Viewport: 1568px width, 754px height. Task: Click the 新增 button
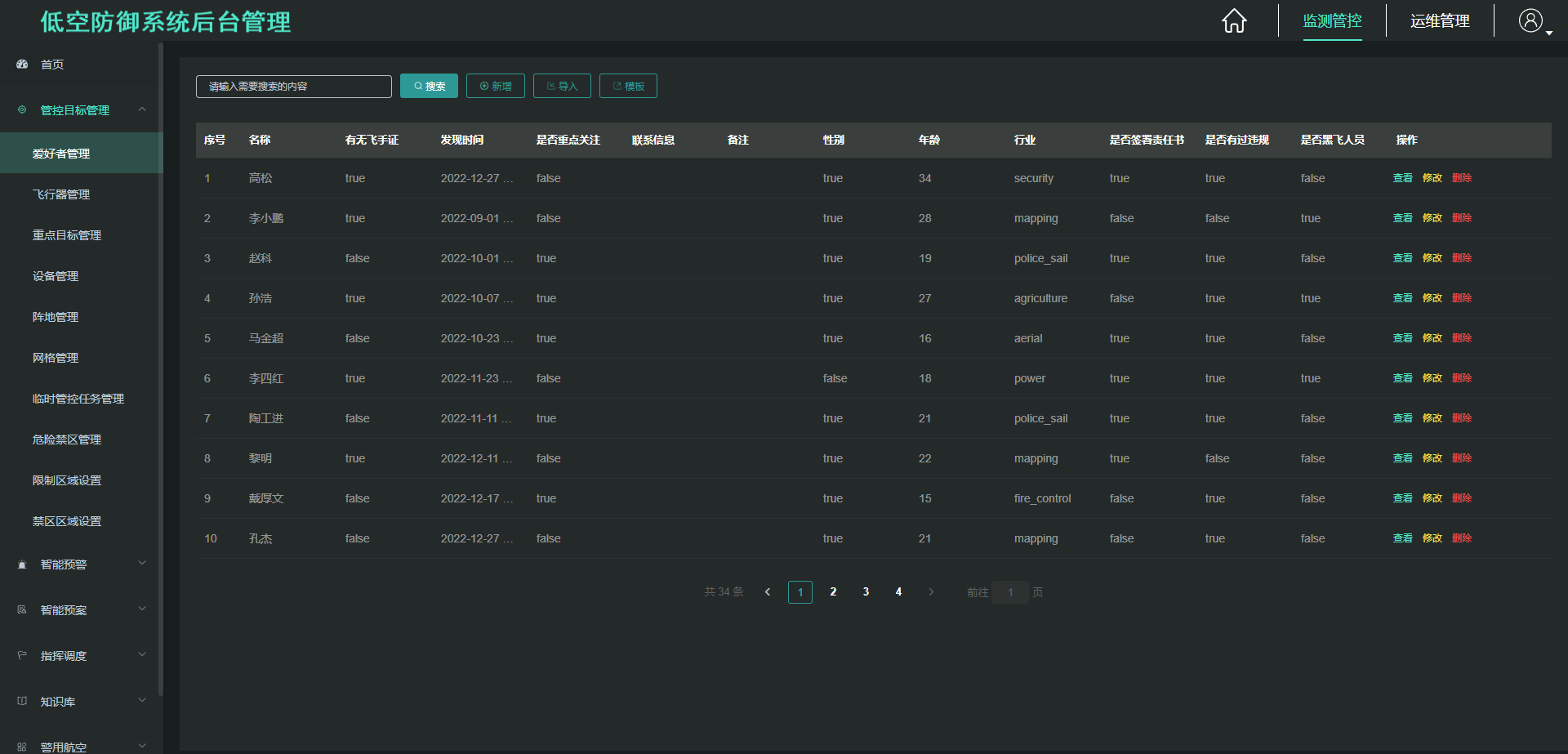click(x=496, y=86)
